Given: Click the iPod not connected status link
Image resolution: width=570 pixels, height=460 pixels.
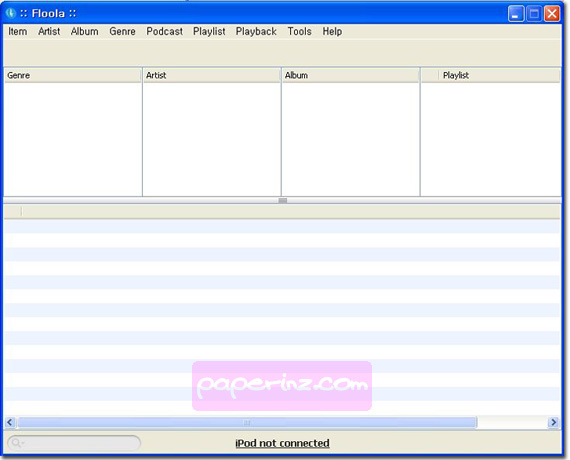Looking at the screenshot, I should pos(282,443).
